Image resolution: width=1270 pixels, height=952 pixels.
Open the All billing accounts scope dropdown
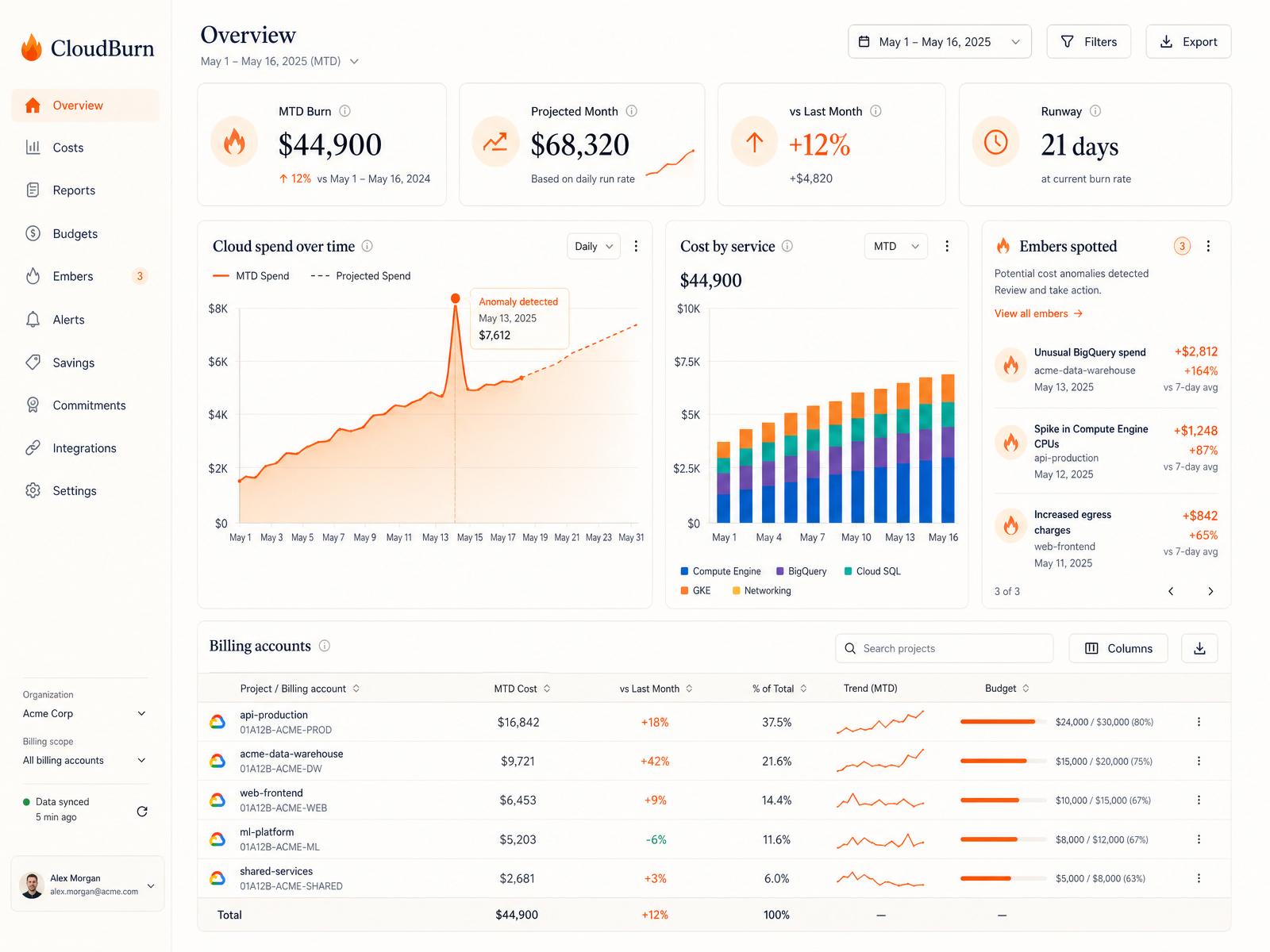coord(85,760)
